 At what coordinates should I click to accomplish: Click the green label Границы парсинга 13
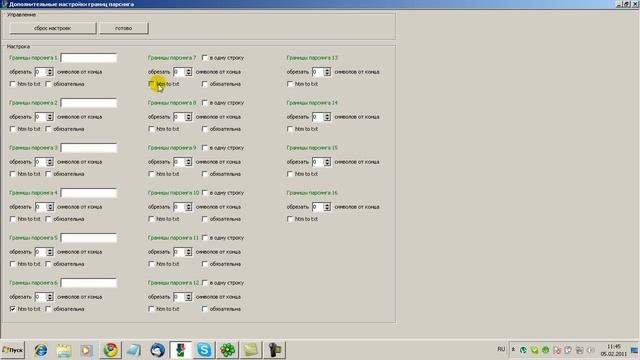pyautogui.click(x=312, y=58)
